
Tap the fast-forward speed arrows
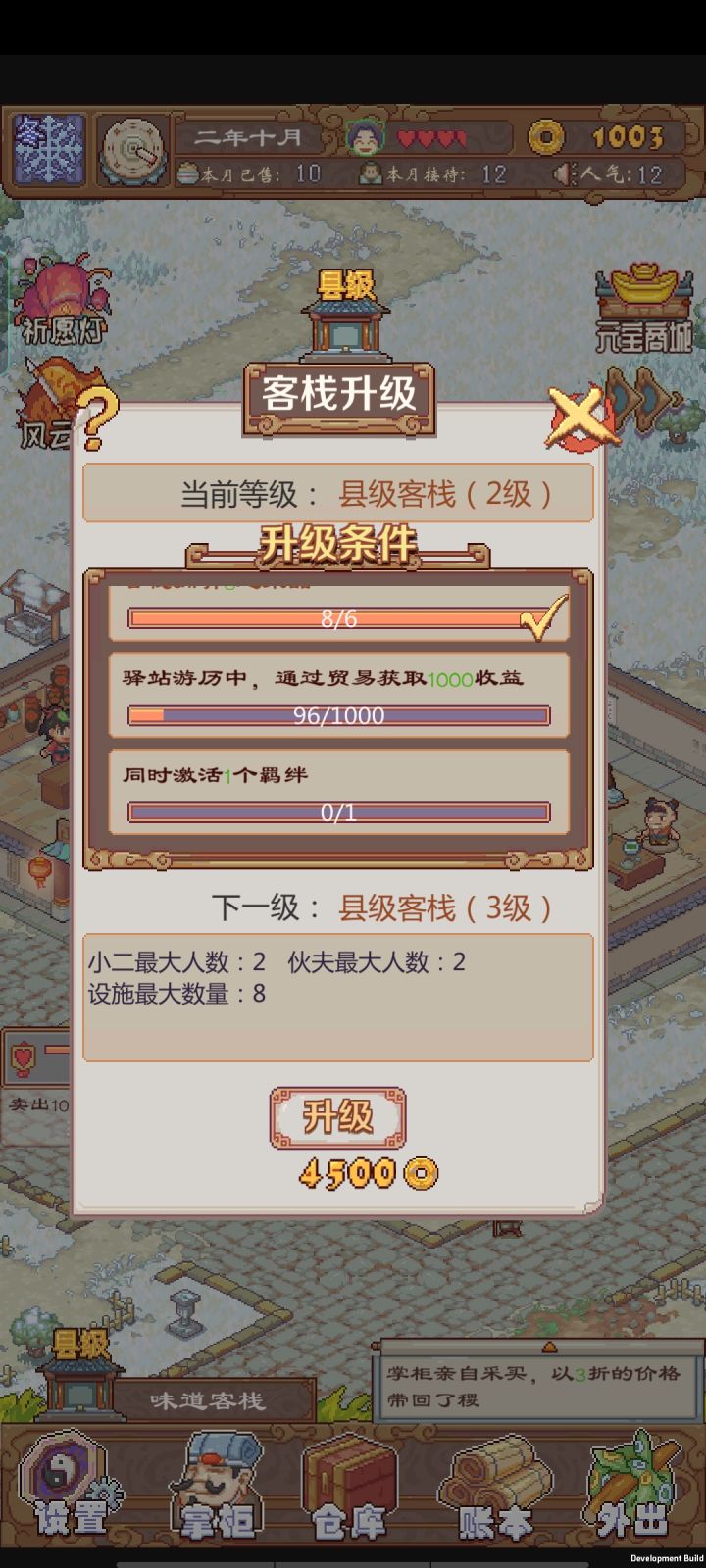(x=642, y=398)
